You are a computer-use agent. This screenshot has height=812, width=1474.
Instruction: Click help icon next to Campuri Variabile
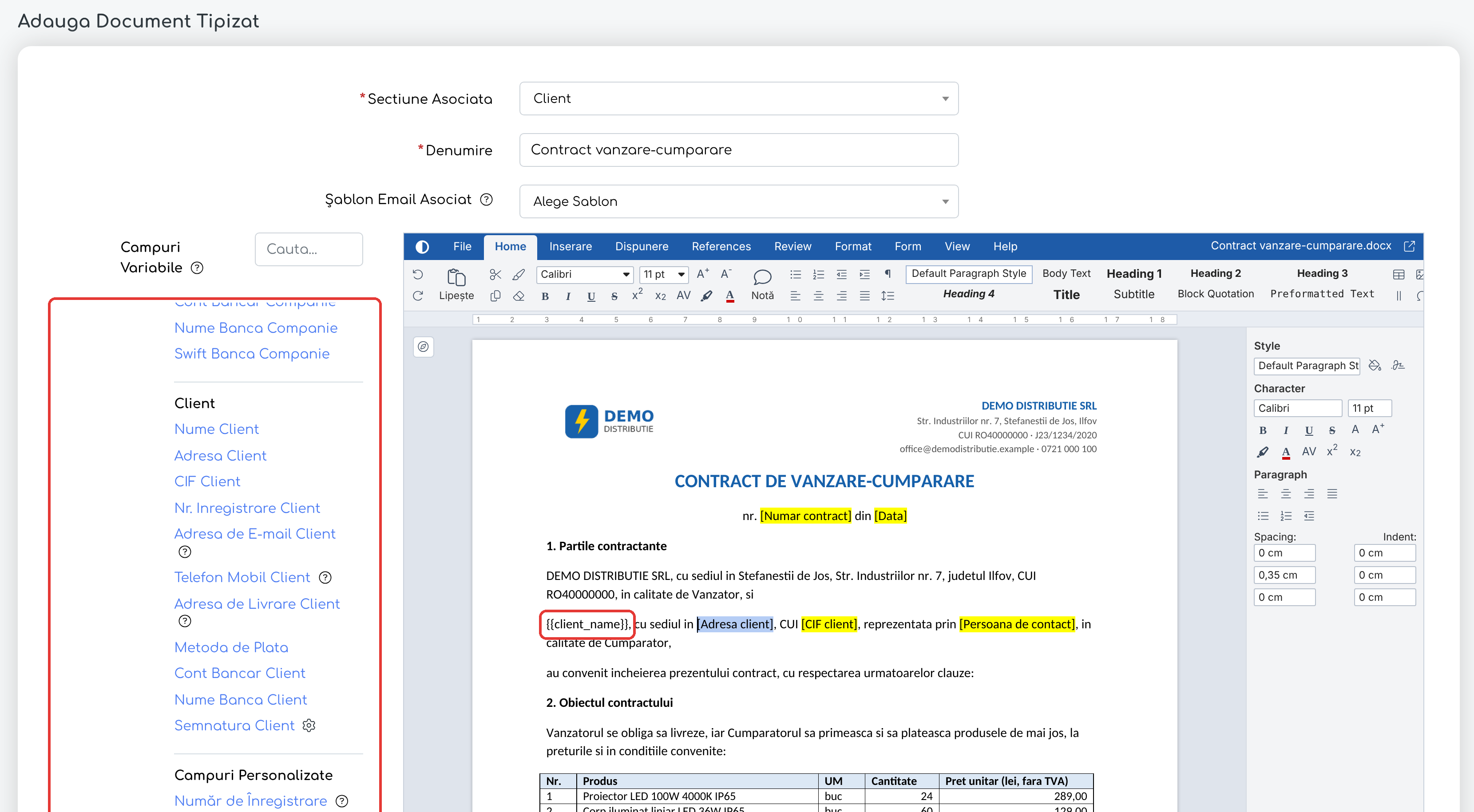click(197, 268)
